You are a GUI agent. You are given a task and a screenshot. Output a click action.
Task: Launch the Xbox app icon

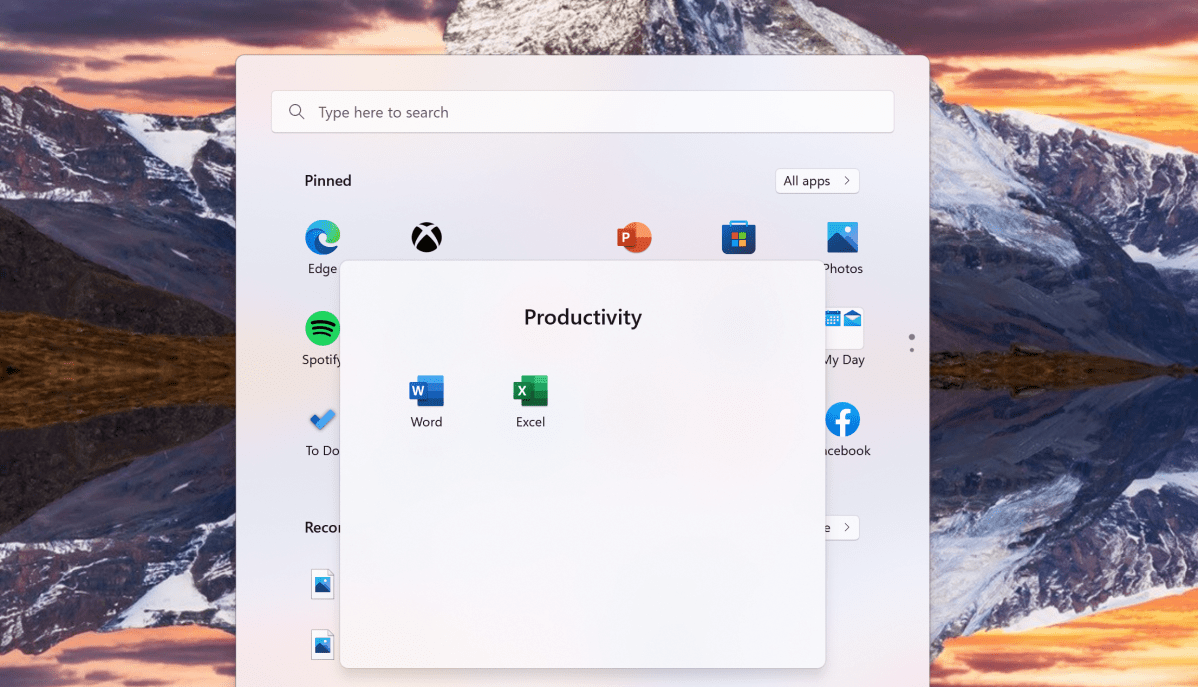426,238
